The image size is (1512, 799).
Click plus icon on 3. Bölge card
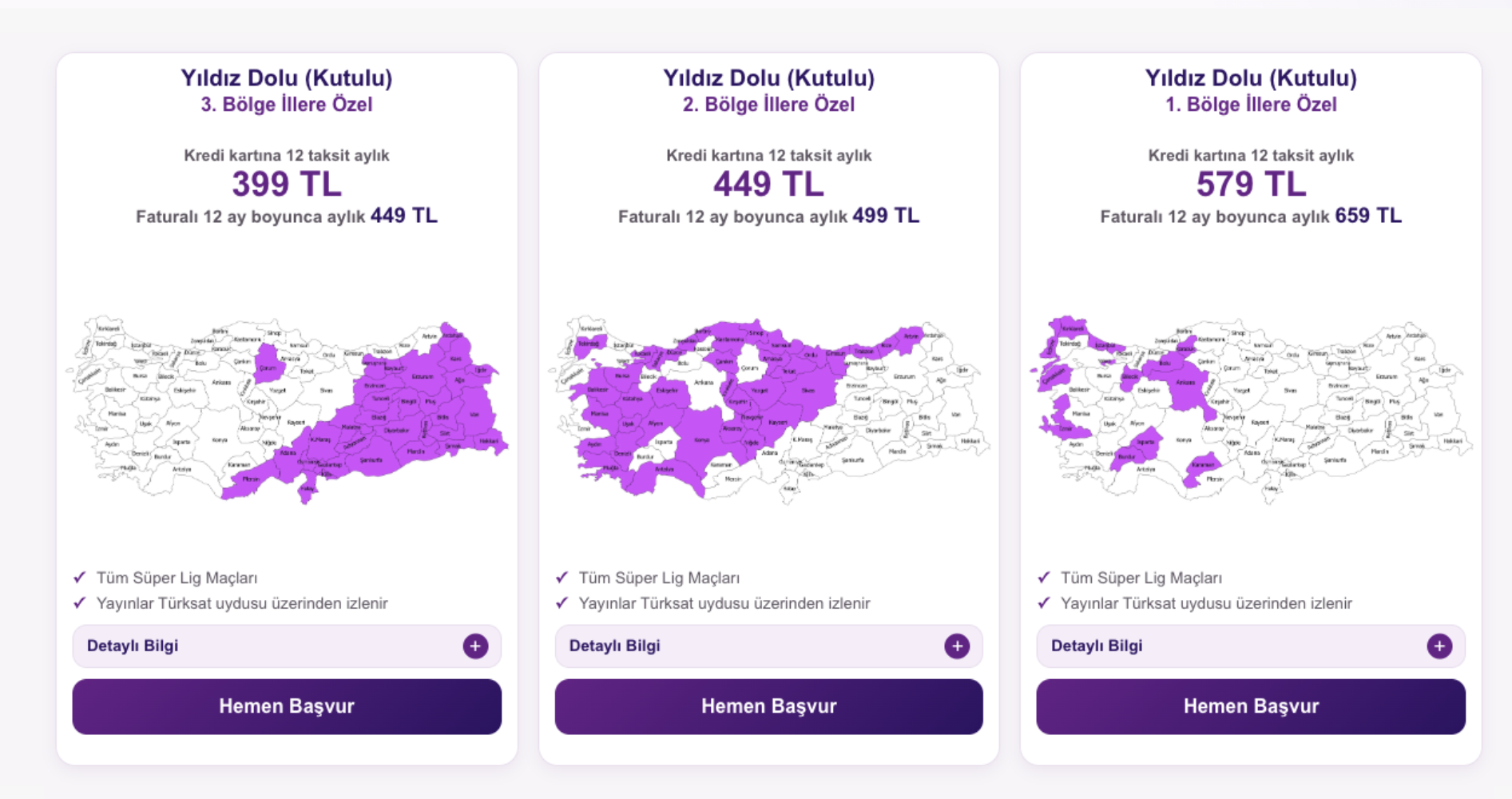tap(475, 646)
